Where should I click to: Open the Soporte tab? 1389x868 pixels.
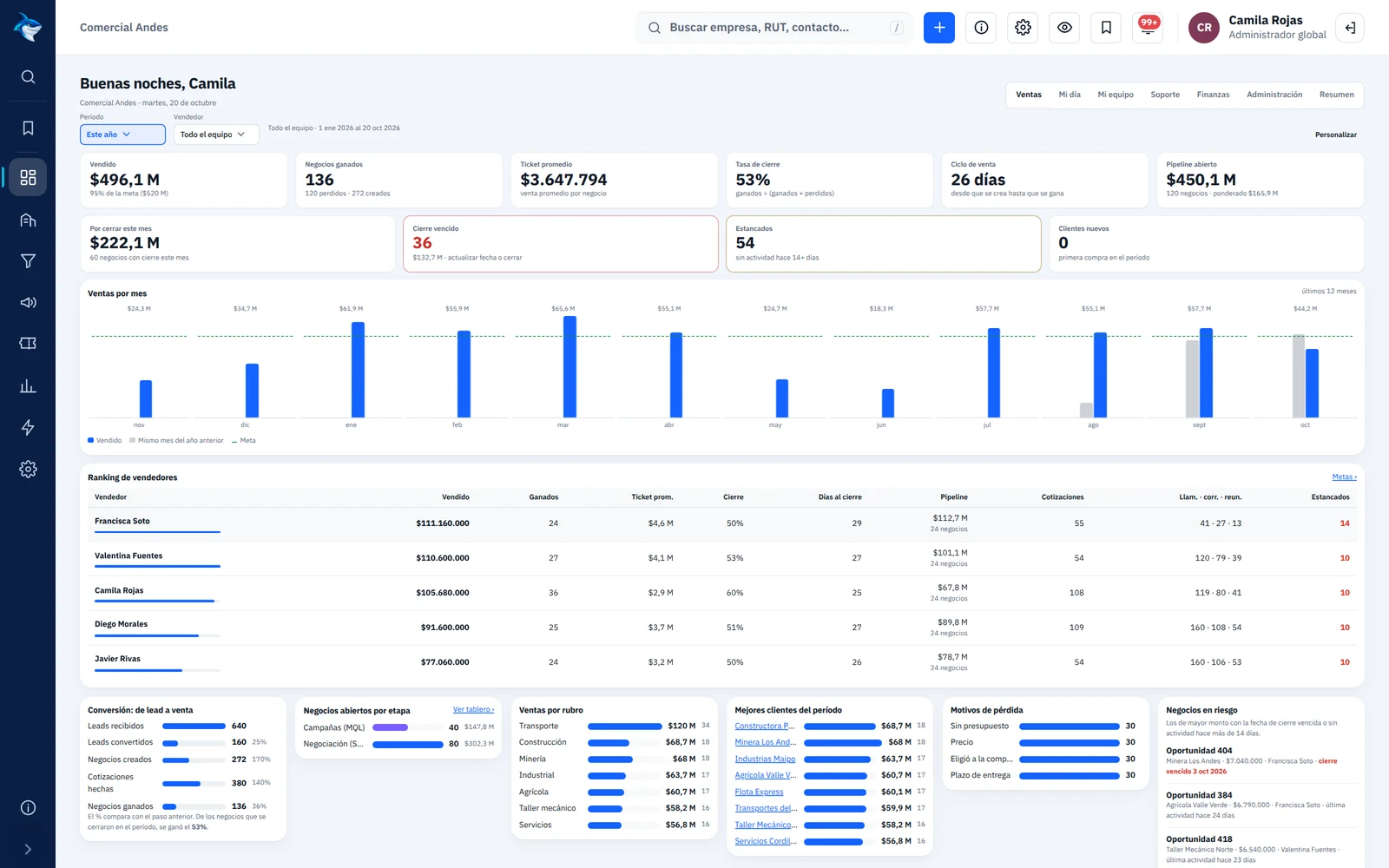pyautogui.click(x=1165, y=95)
